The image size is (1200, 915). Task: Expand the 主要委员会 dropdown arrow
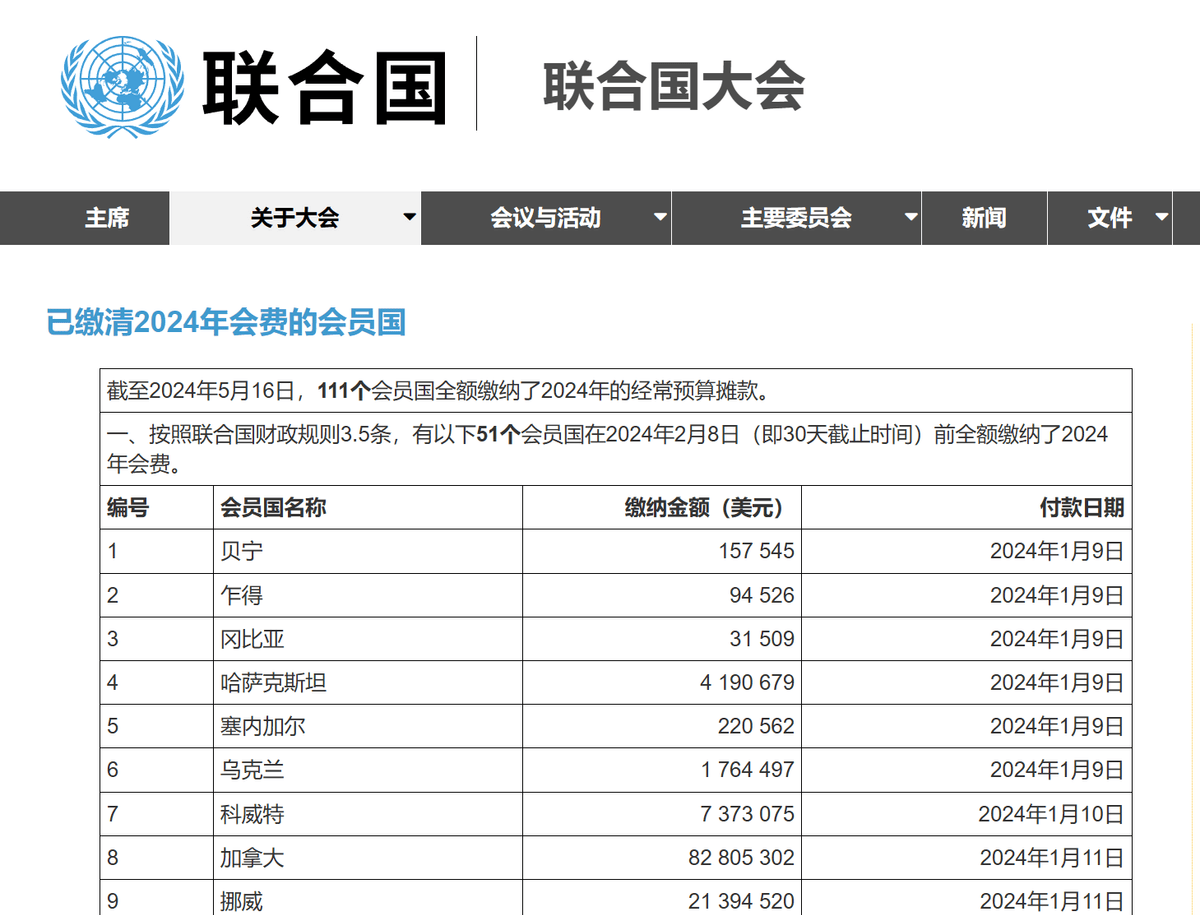(910, 217)
